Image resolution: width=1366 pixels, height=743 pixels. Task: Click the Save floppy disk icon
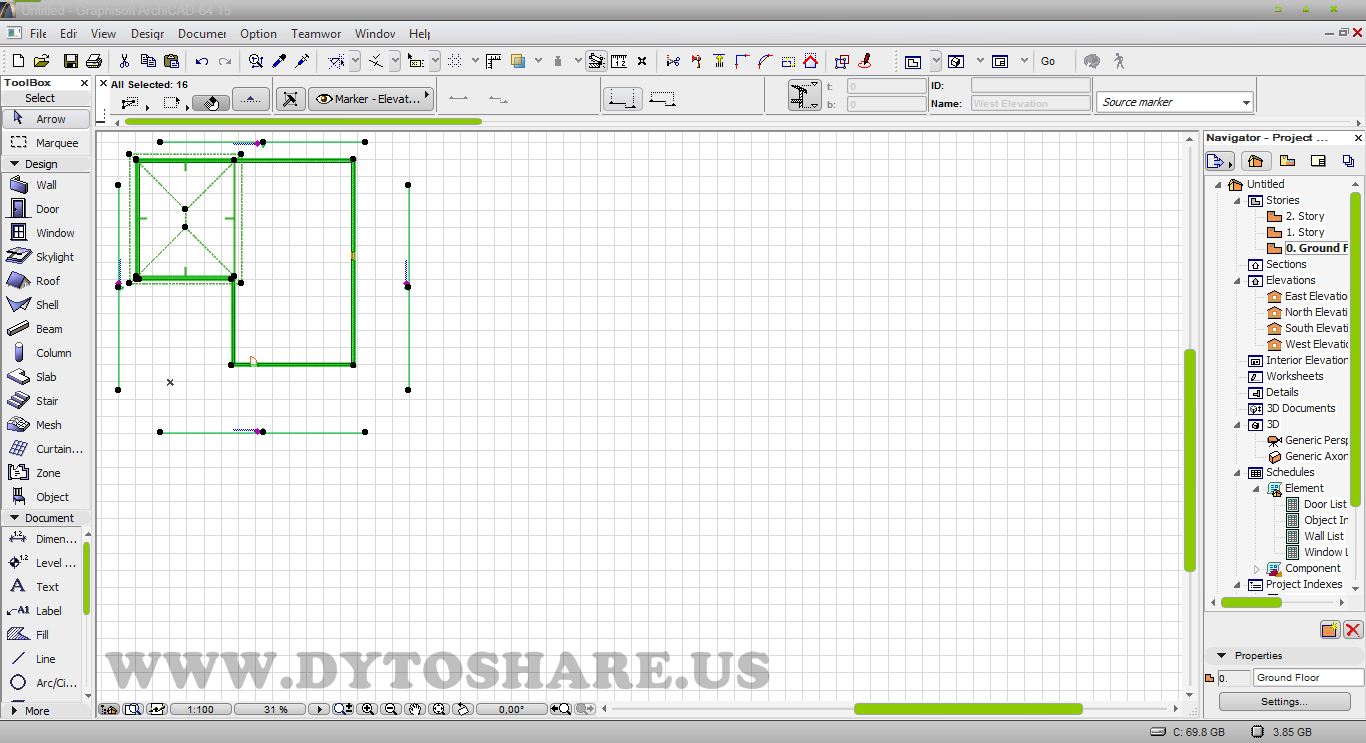click(70, 61)
